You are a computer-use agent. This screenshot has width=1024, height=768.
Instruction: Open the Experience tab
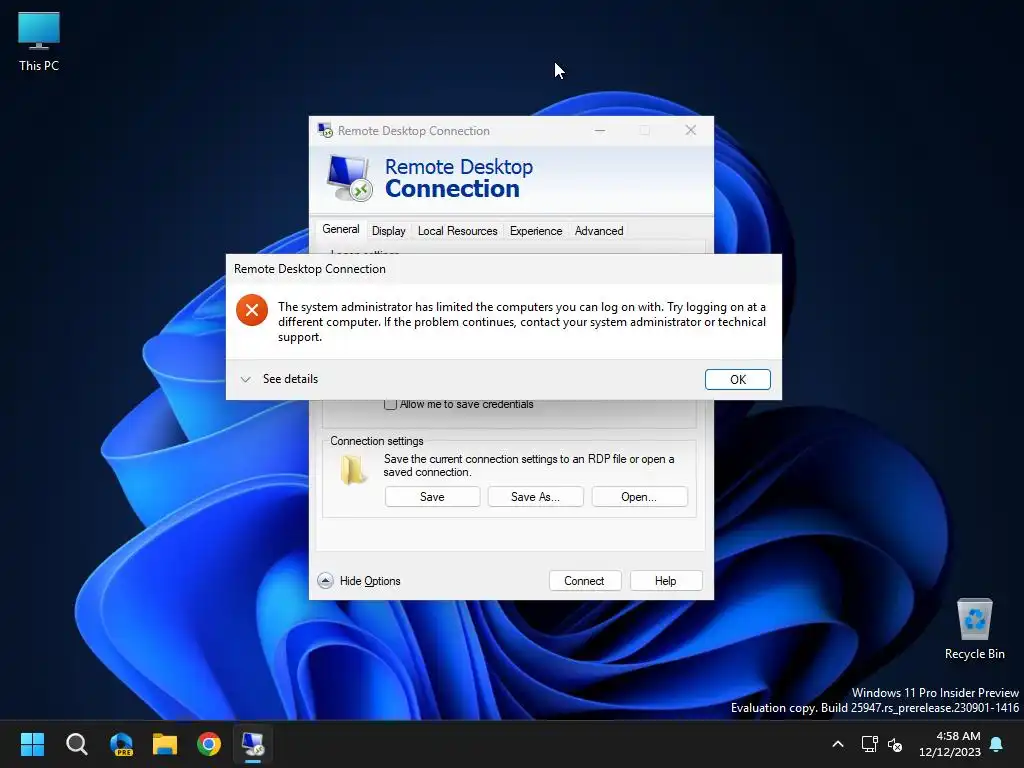536,231
